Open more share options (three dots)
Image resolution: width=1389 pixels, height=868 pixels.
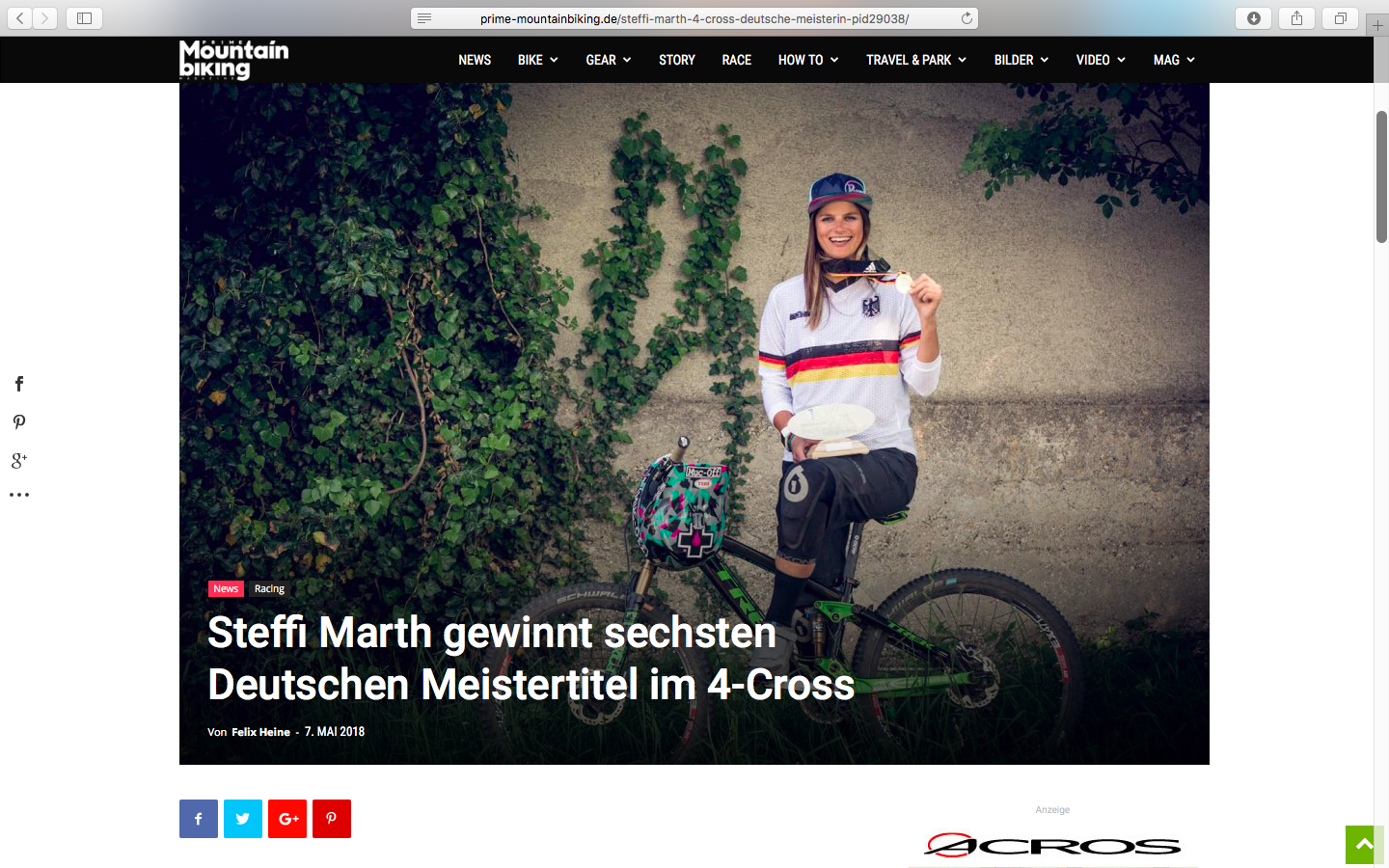pyautogui.click(x=19, y=495)
